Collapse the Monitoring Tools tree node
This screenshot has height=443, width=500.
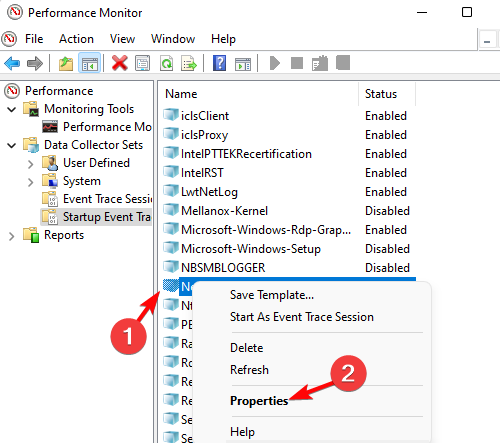12,109
